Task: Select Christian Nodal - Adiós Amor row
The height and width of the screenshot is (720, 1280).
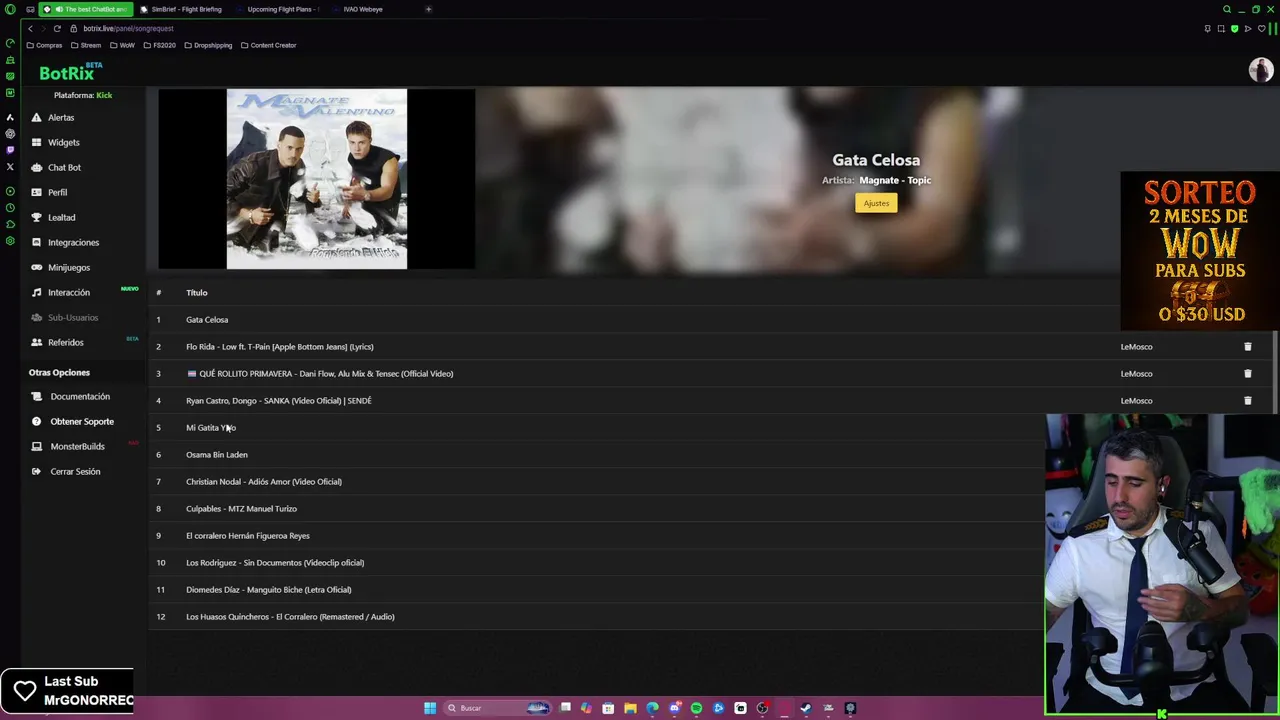Action: (596, 482)
